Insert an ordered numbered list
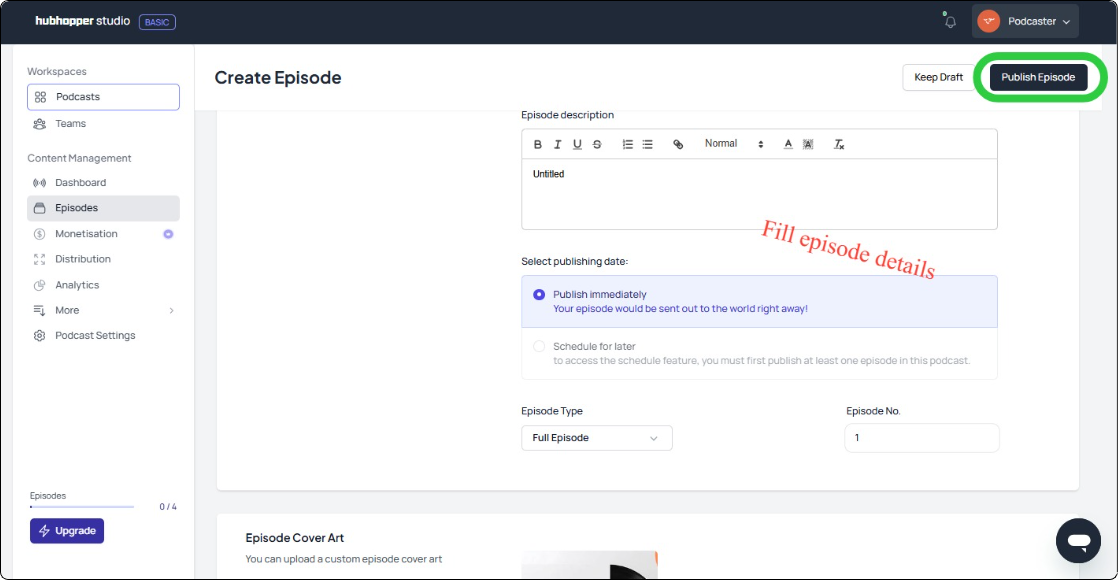1118x580 pixels. click(x=627, y=144)
